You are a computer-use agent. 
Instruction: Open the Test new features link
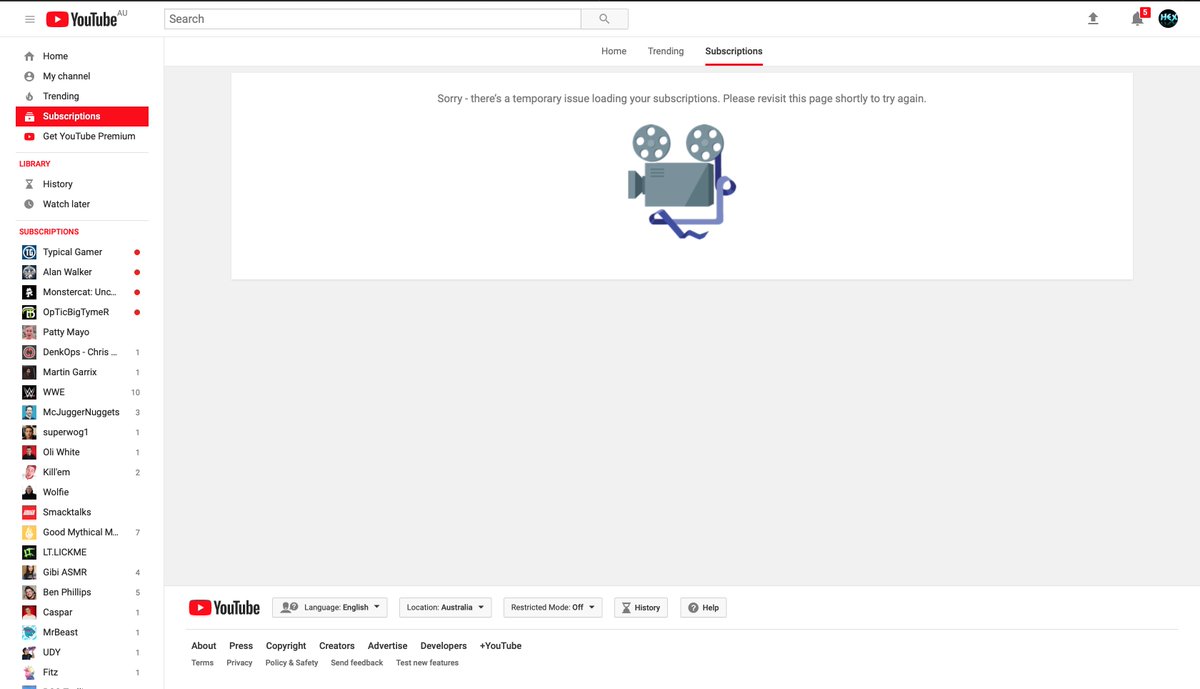click(x=427, y=663)
